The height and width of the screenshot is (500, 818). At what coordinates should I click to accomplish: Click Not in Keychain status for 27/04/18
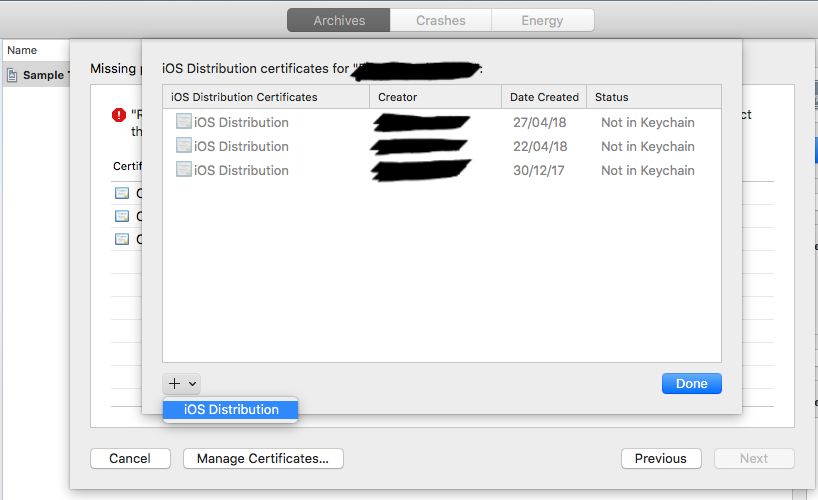pos(648,122)
